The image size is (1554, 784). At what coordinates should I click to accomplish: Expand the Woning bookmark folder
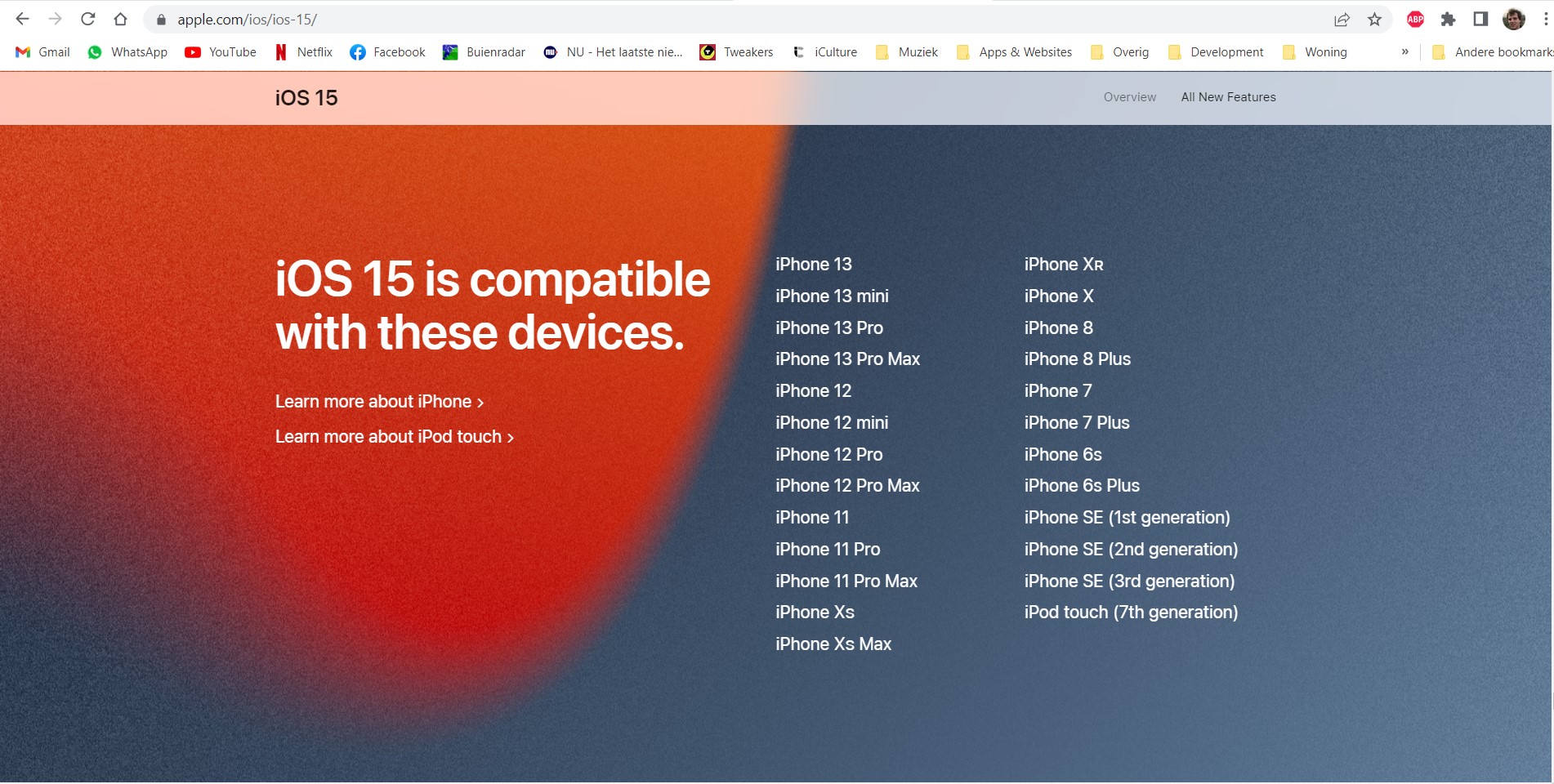[x=1315, y=52]
